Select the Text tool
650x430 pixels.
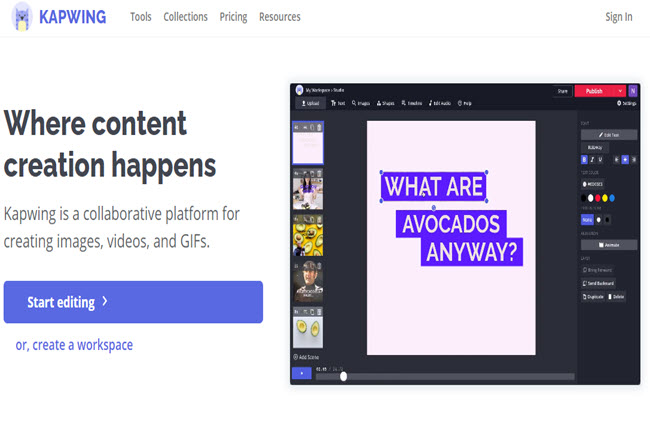pyautogui.click(x=338, y=103)
